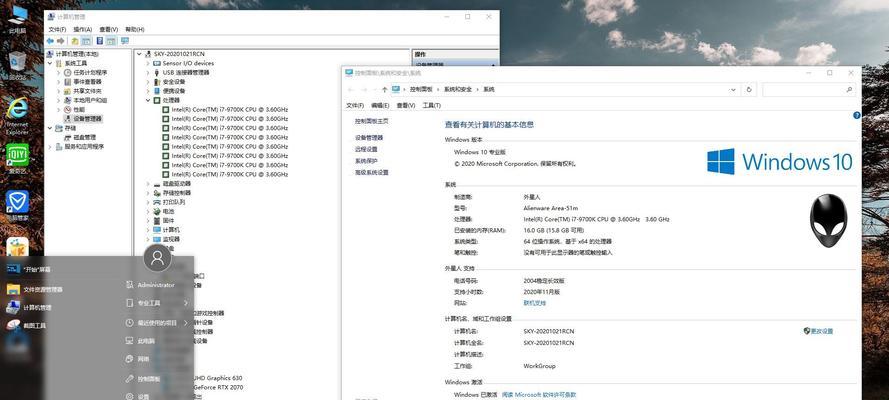This screenshot has width=889, height=400.
Task: Collapse the 存储 node in left tree
Action: tap(50, 128)
